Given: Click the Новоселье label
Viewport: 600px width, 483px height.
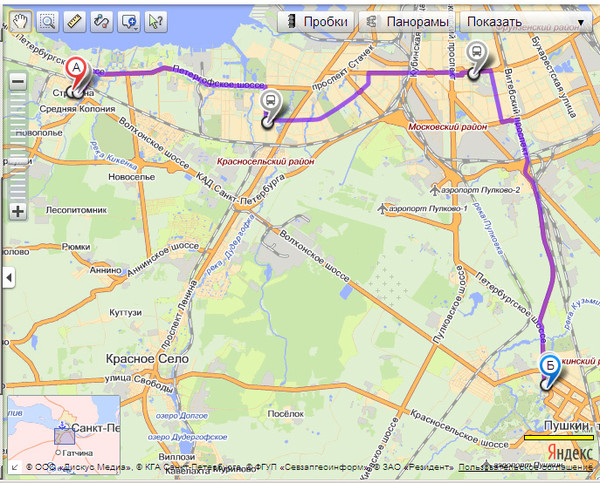Looking at the screenshot, I should [x=131, y=177].
